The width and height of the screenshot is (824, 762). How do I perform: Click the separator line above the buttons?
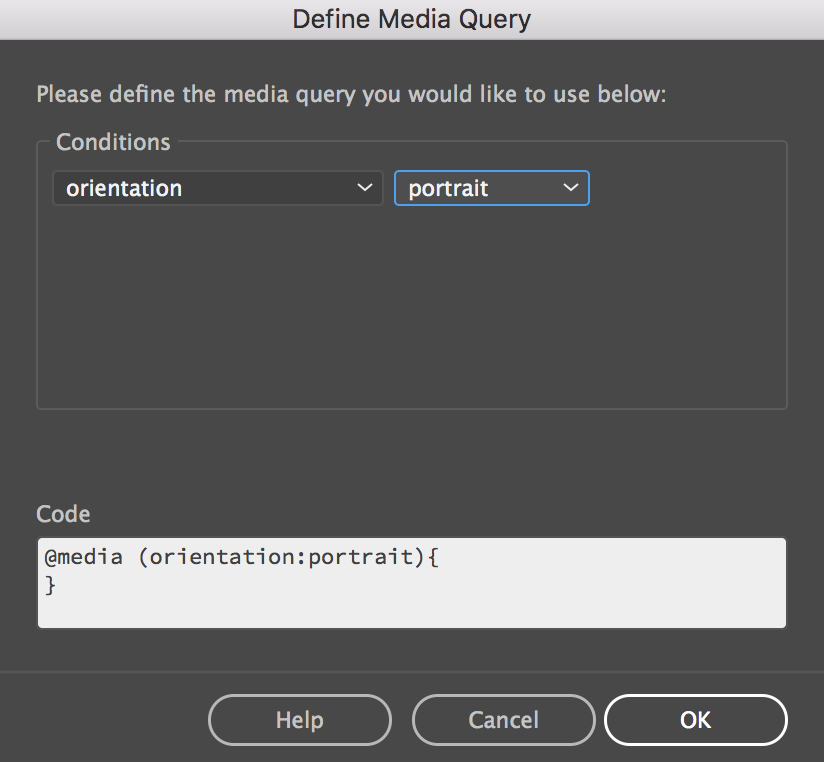pyautogui.click(x=411, y=671)
